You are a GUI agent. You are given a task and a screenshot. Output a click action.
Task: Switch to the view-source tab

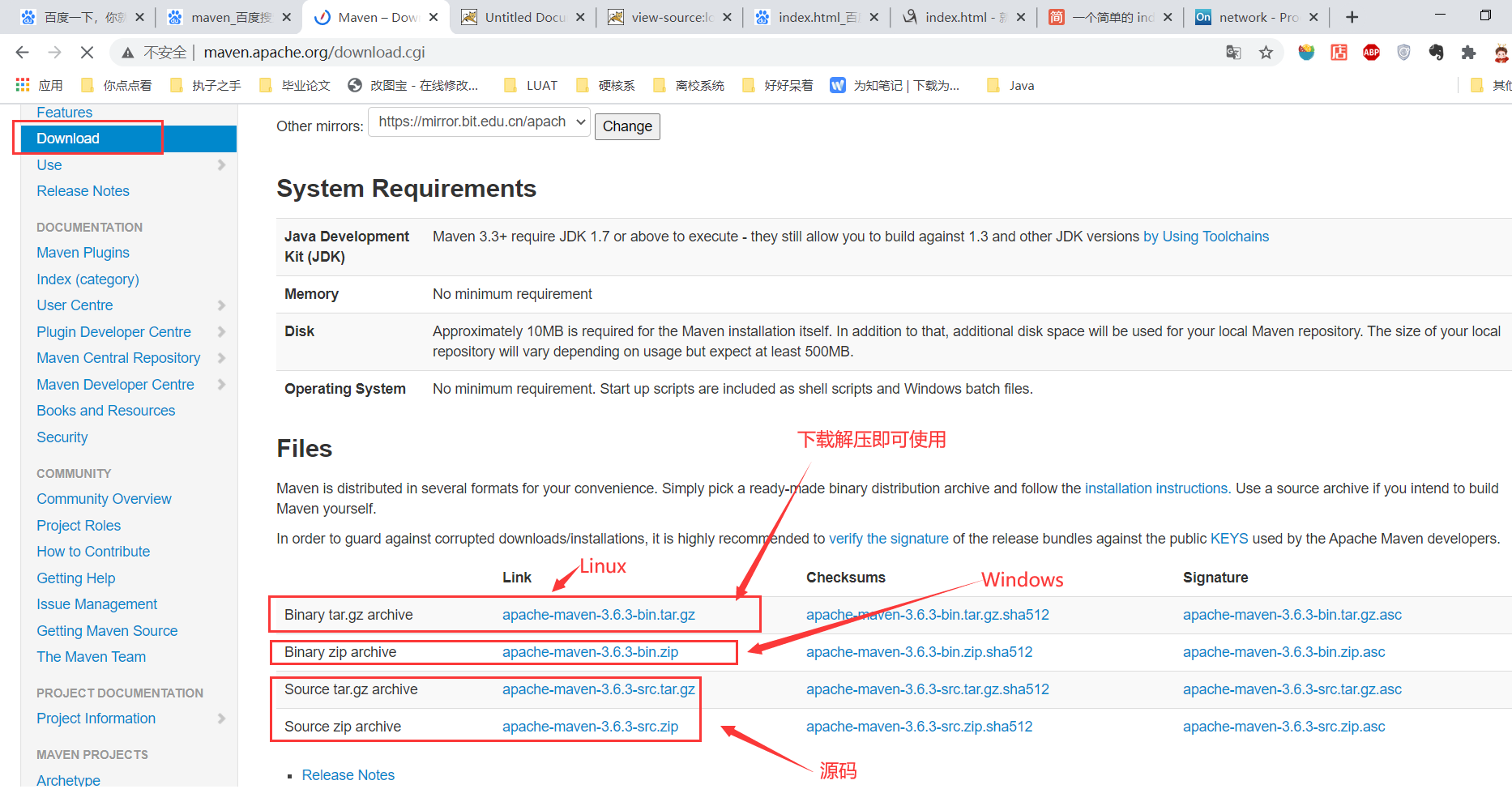(x=669, y=17)
